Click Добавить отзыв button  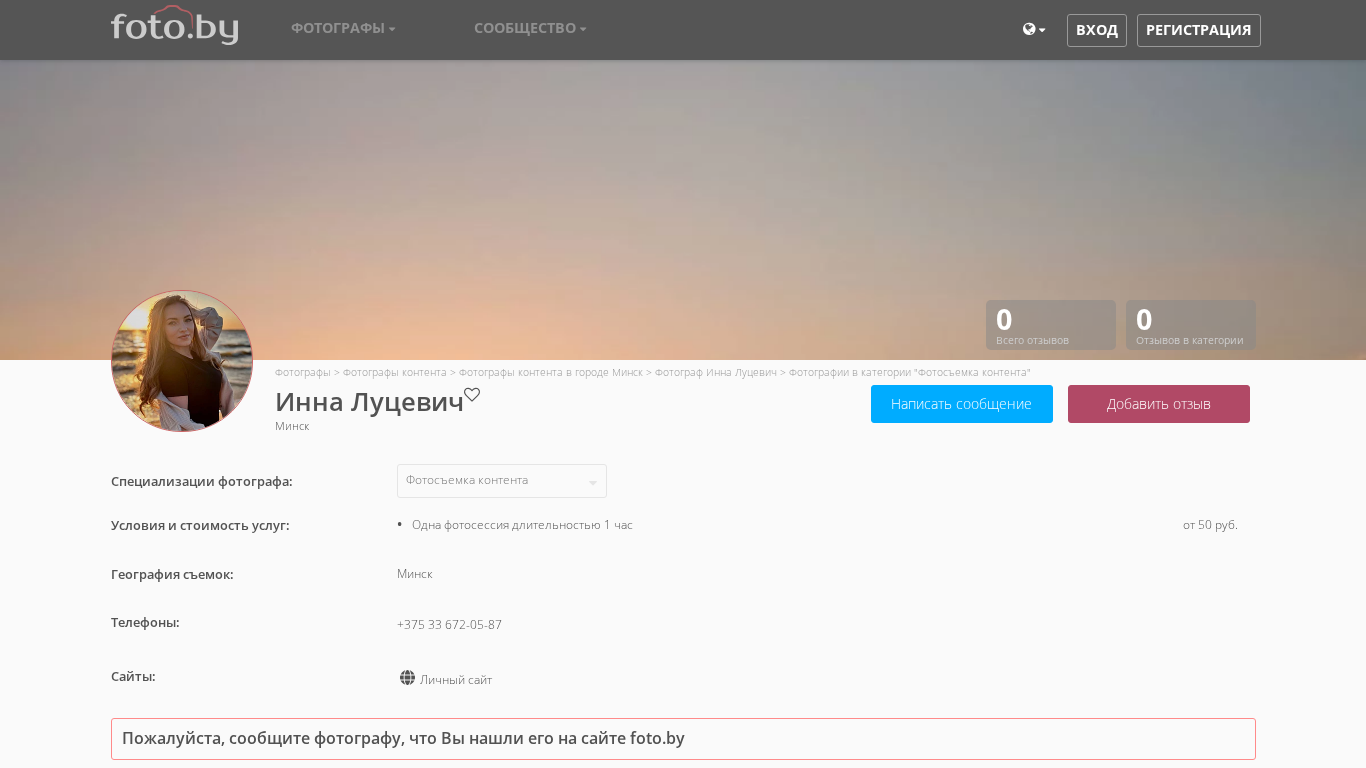pyautogui.click(x=1159, y=404)
